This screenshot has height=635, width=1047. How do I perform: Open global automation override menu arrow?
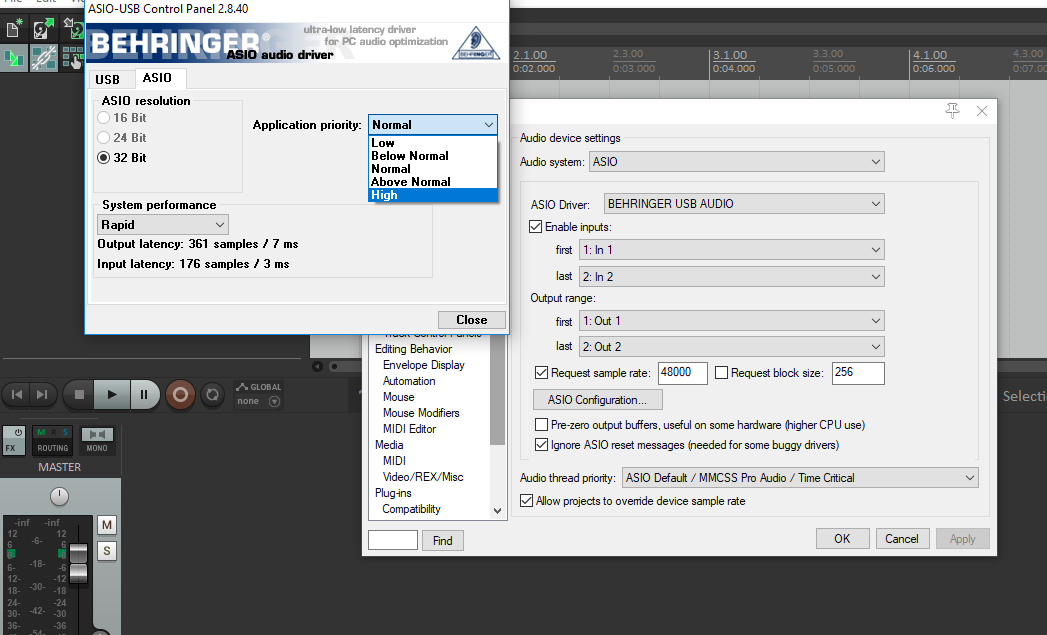click(x=274, y=401)
